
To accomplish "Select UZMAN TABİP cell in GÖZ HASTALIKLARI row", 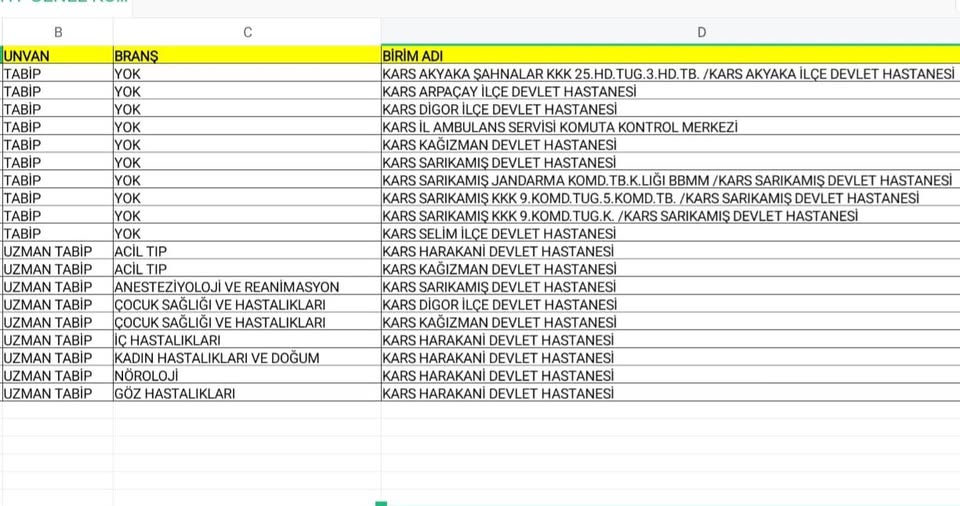I will point(58,393).
